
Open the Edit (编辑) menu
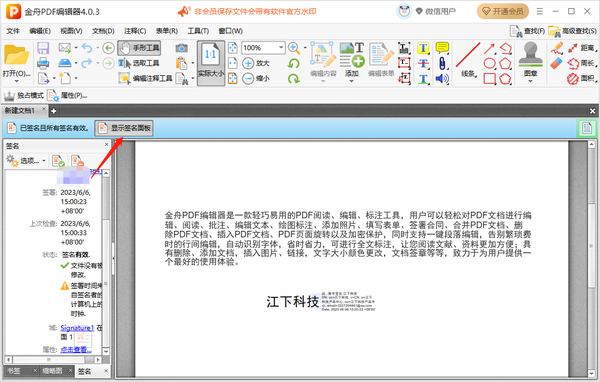point(40,31)
